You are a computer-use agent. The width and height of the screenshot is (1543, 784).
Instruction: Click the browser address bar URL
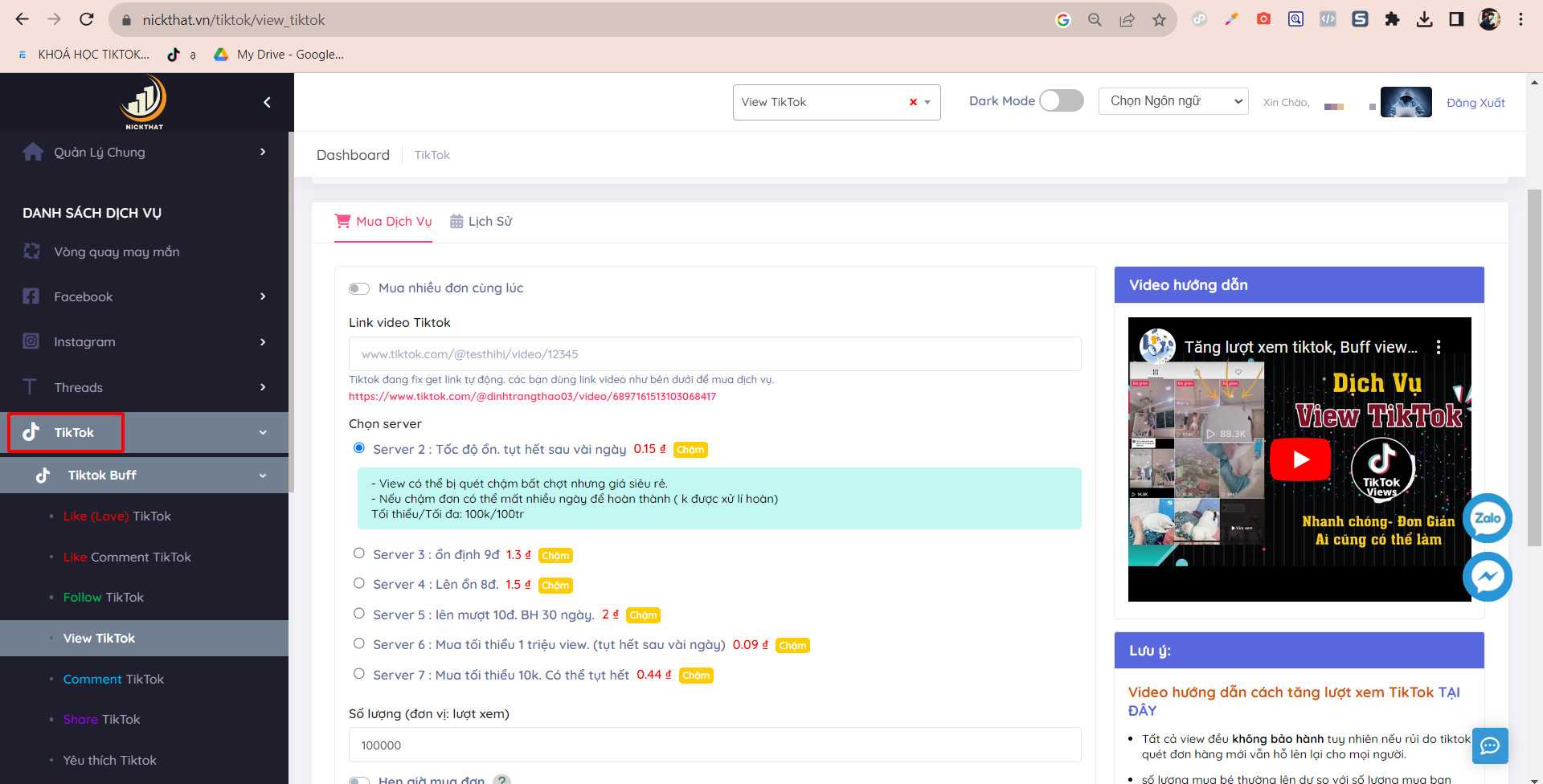(234, 20)
